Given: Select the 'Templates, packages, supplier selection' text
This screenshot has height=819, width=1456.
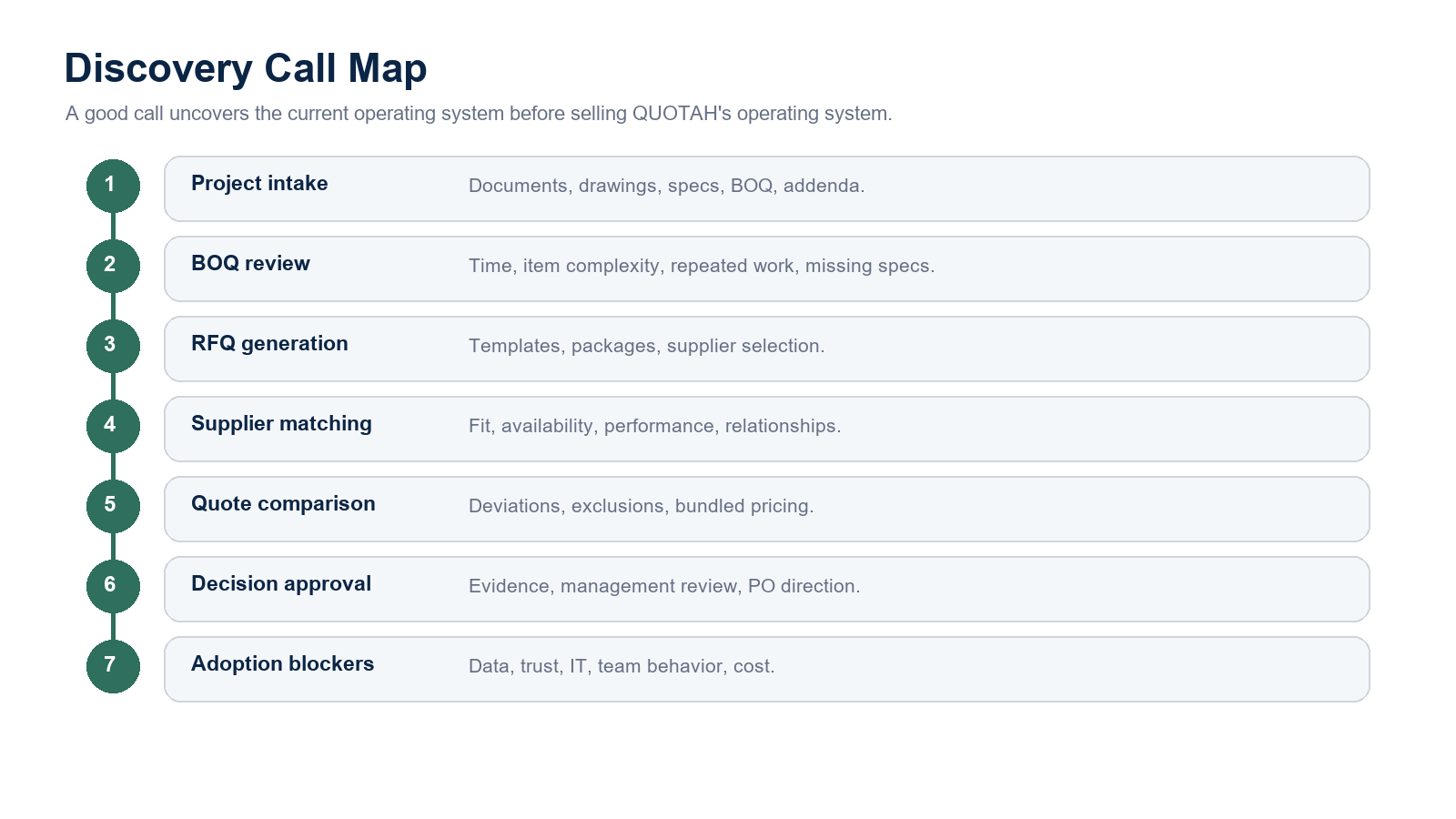Looking at the screenshot, I should click(646, 346).
